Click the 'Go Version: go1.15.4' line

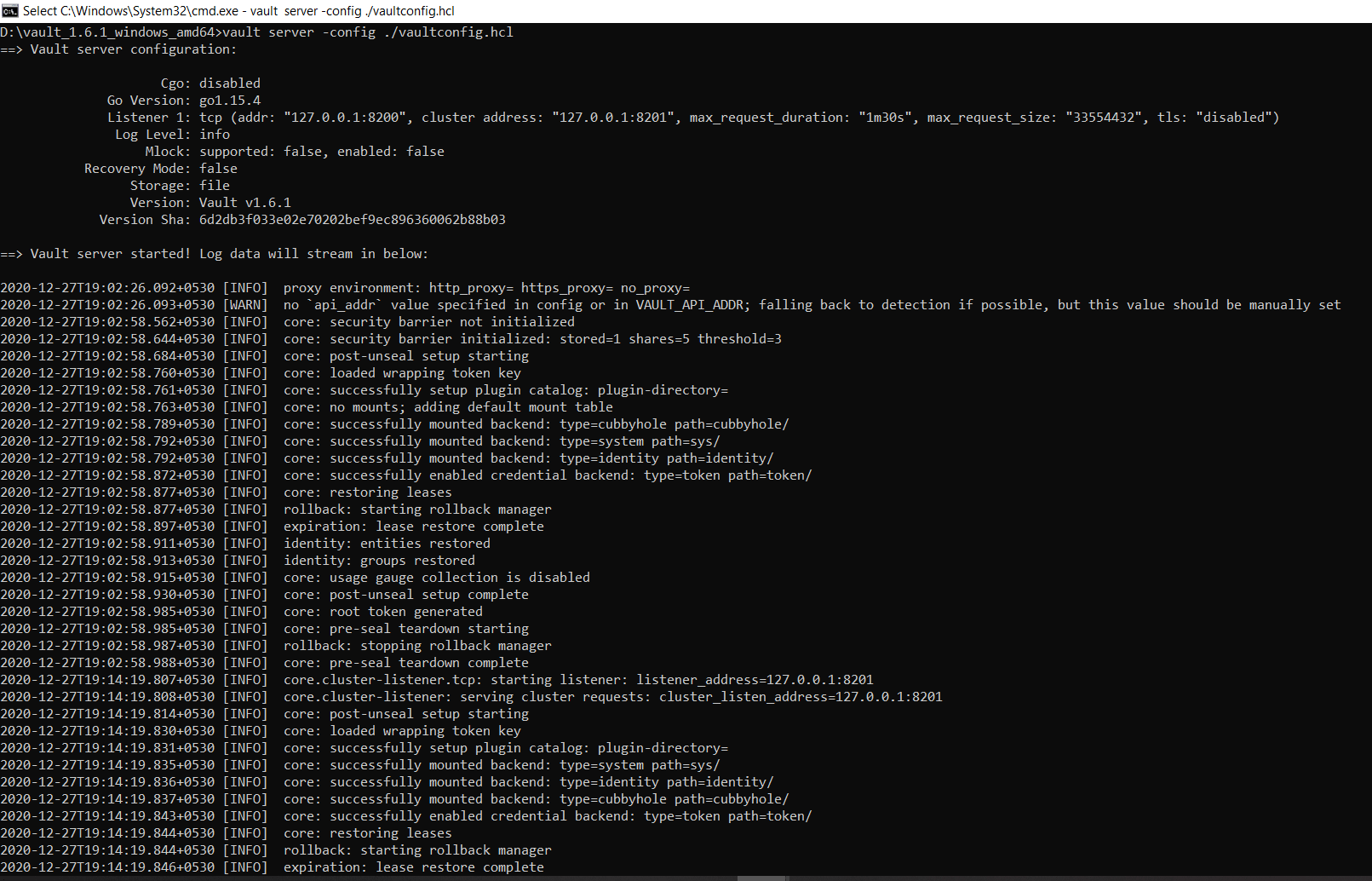click(184, 101)
